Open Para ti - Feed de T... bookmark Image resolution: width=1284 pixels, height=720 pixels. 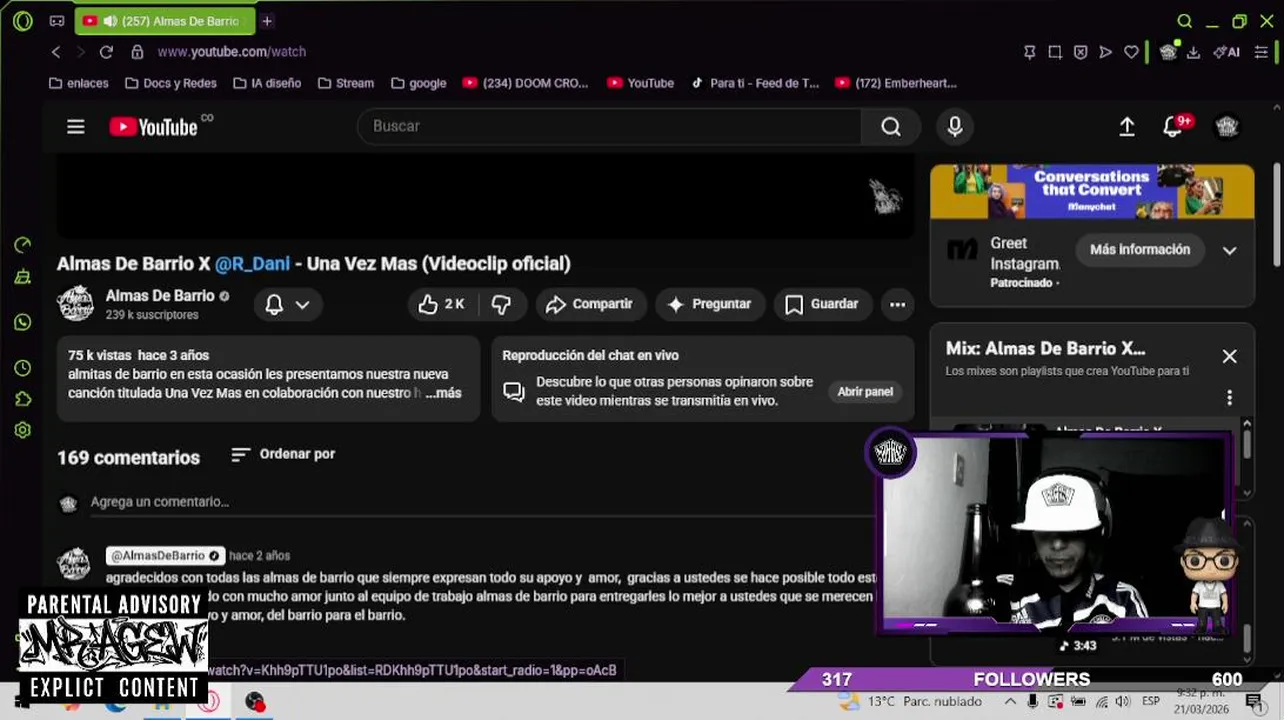pyautogui.click(x=755, y=83)
